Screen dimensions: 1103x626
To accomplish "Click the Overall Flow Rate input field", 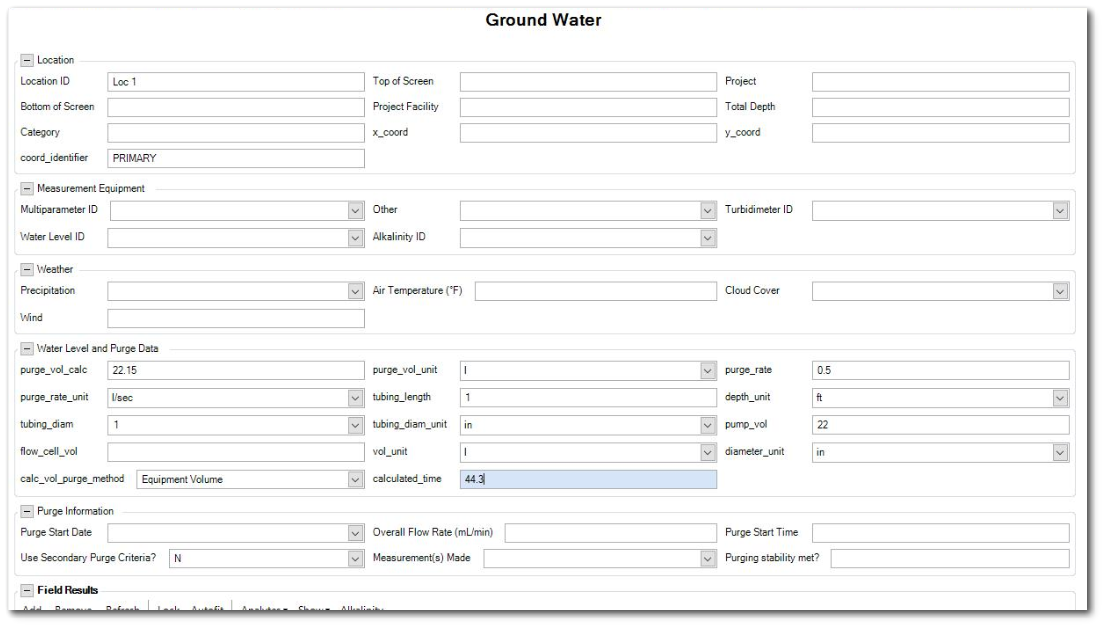I will point(610,533).
